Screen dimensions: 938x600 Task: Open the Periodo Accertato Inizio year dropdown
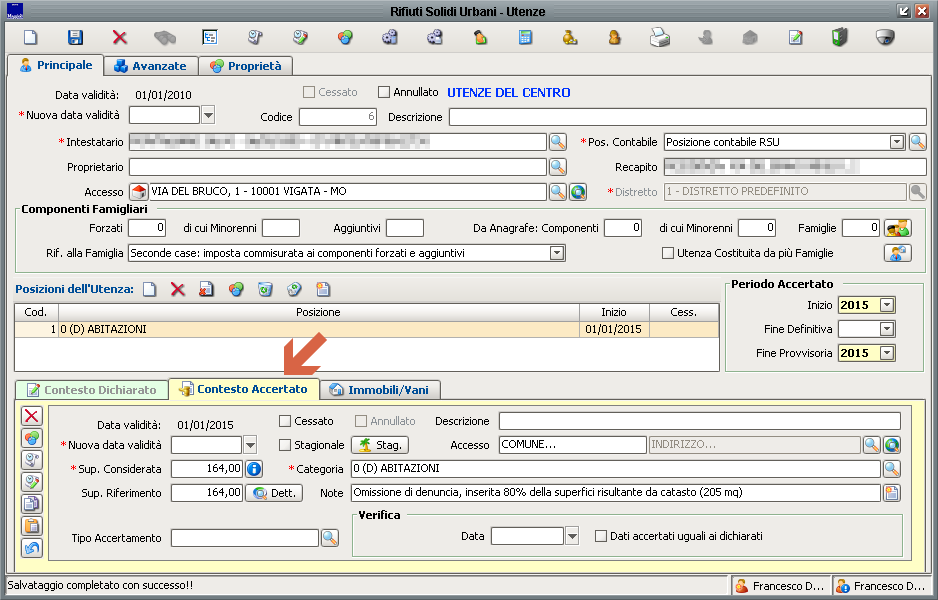coord(886,305)
